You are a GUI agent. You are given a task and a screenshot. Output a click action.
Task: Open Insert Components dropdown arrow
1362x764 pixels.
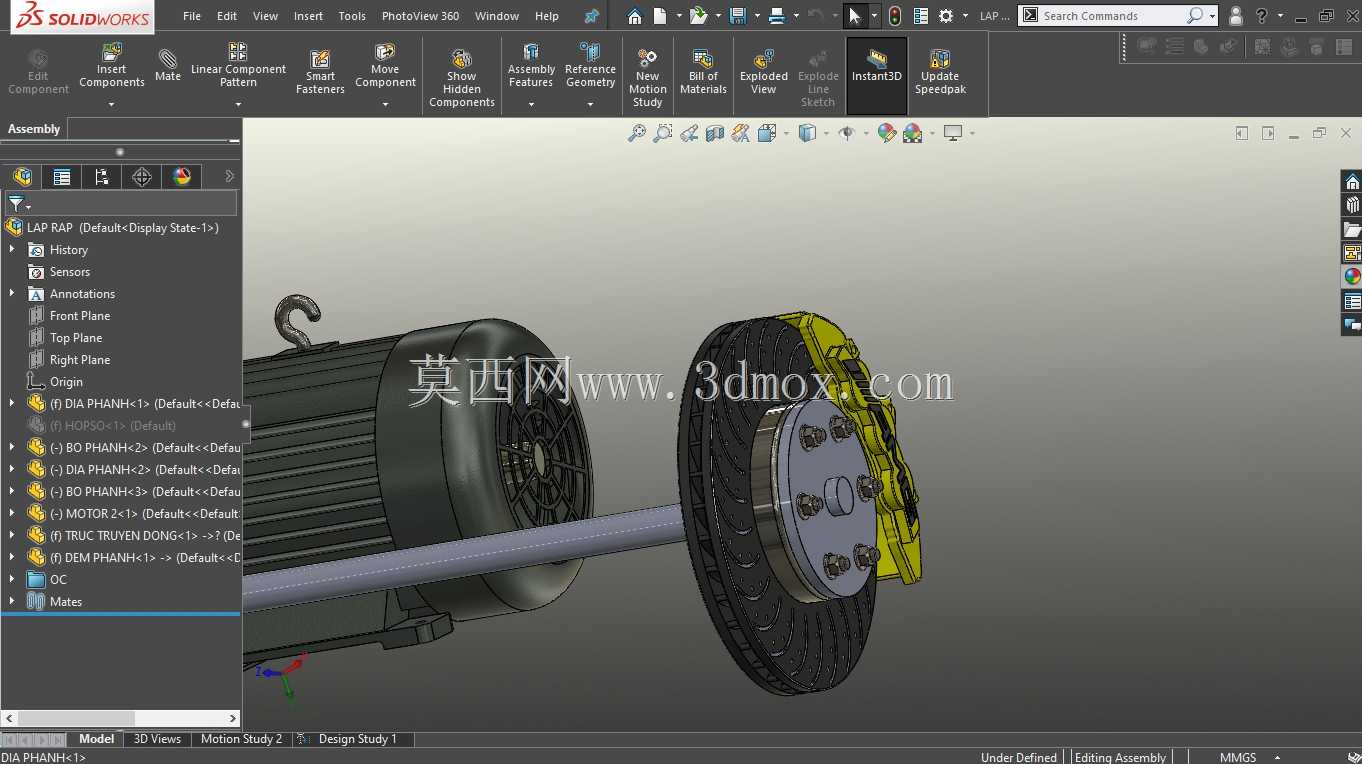pos(112,104)
